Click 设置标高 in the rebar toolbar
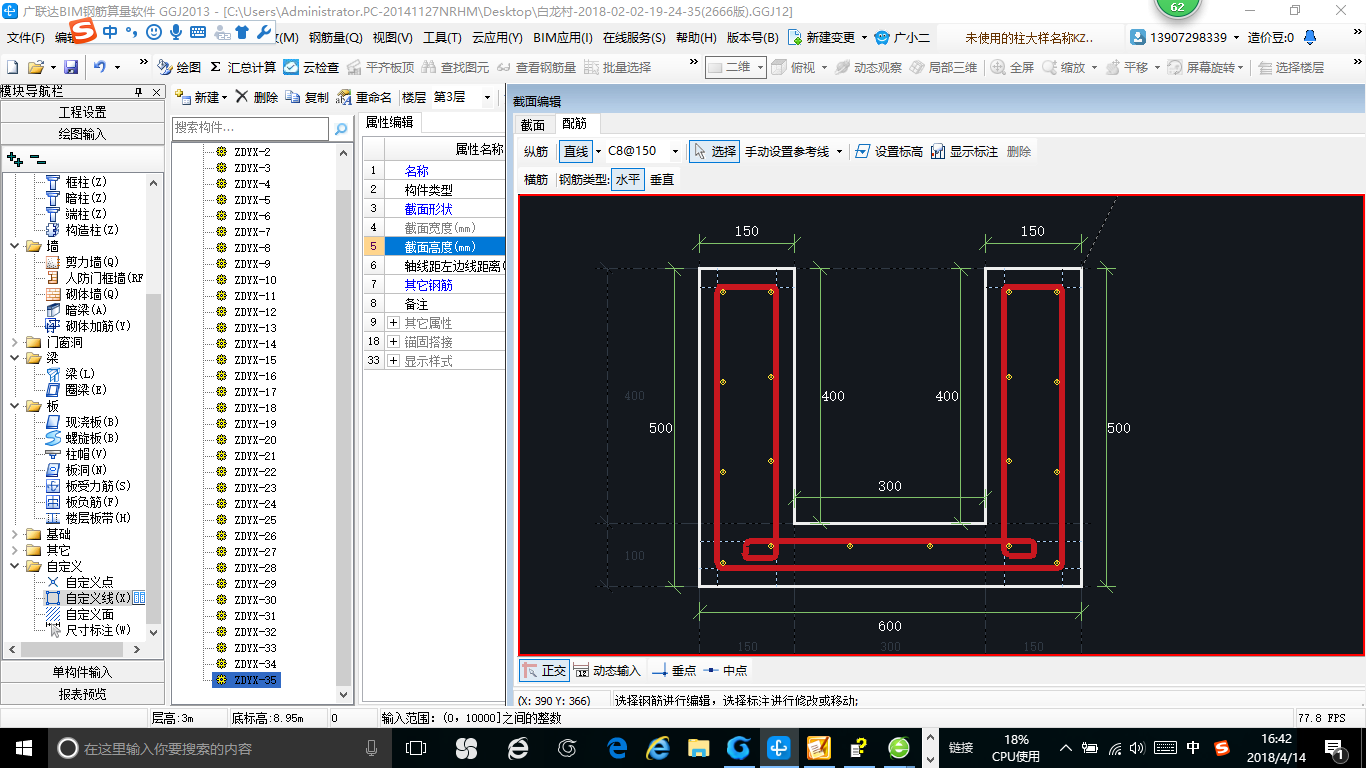The image size is (1366, 768). pos(888,151)
